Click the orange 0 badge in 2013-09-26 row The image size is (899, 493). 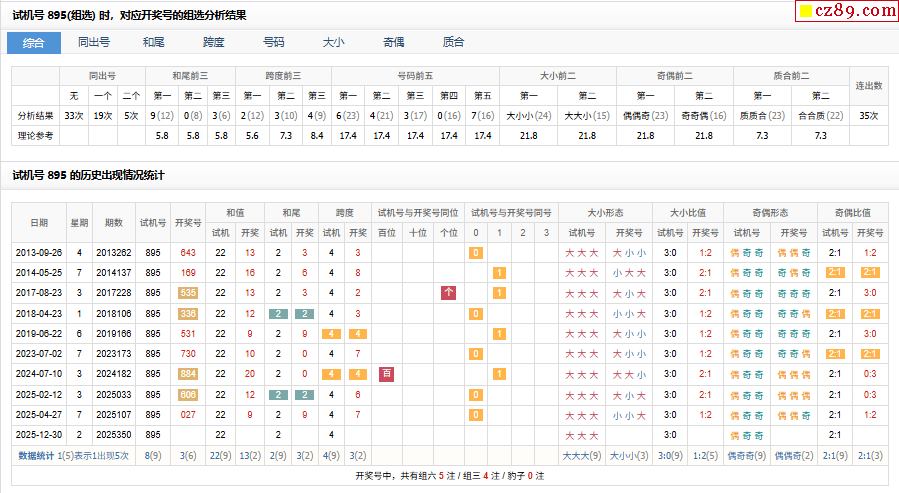[476, 253]
